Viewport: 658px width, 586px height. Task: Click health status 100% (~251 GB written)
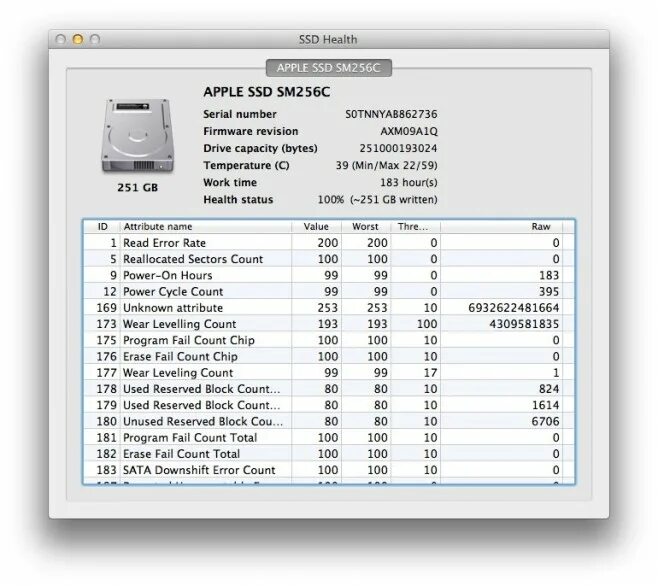coord(377,200)
